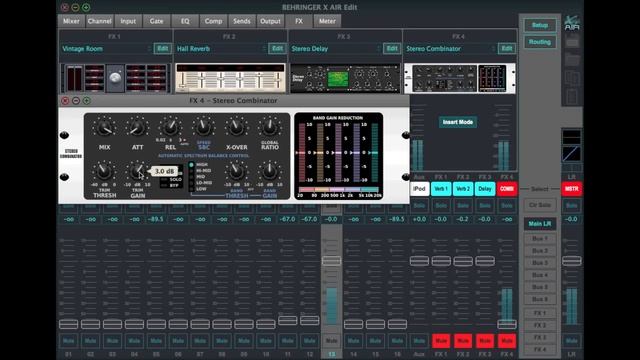Click the LR master fader handle
The image size is (640, 360).
(571, 261)
